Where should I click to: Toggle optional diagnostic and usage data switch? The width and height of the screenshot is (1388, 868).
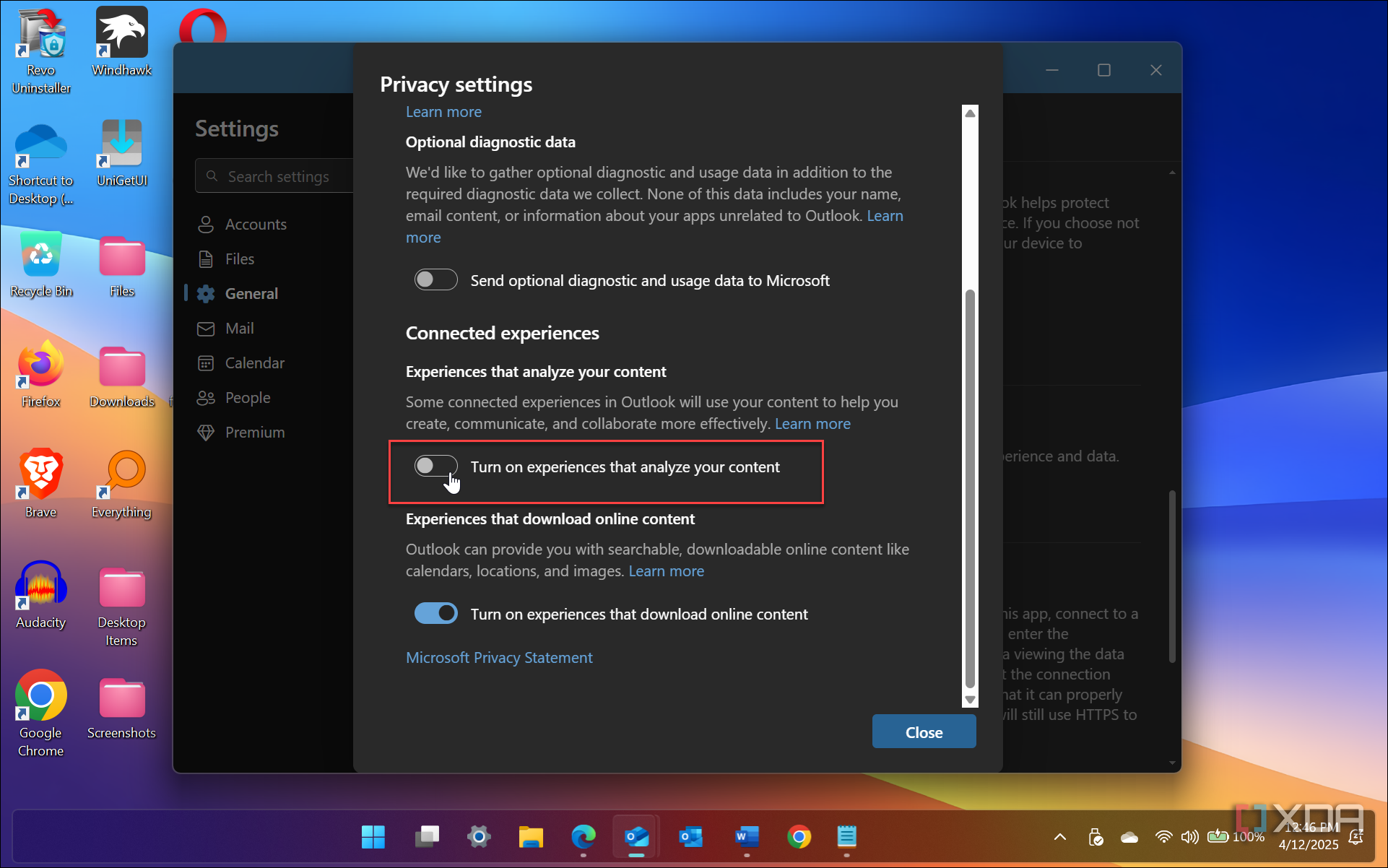[435, 279]
